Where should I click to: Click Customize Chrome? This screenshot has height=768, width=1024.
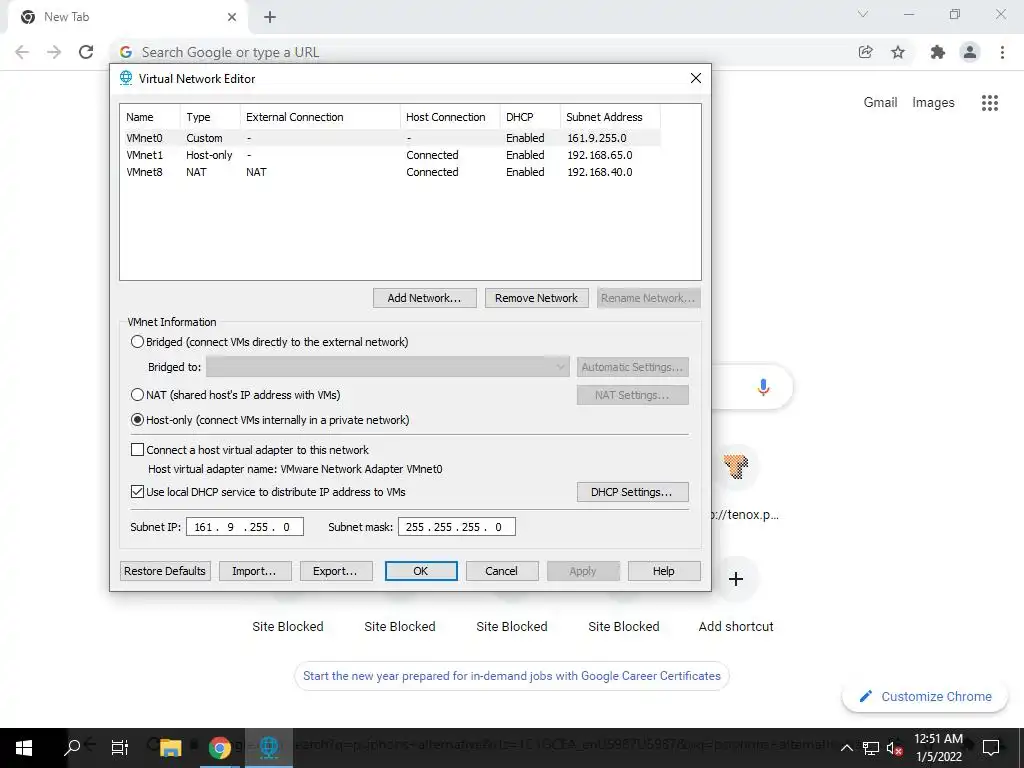(926, 696)
